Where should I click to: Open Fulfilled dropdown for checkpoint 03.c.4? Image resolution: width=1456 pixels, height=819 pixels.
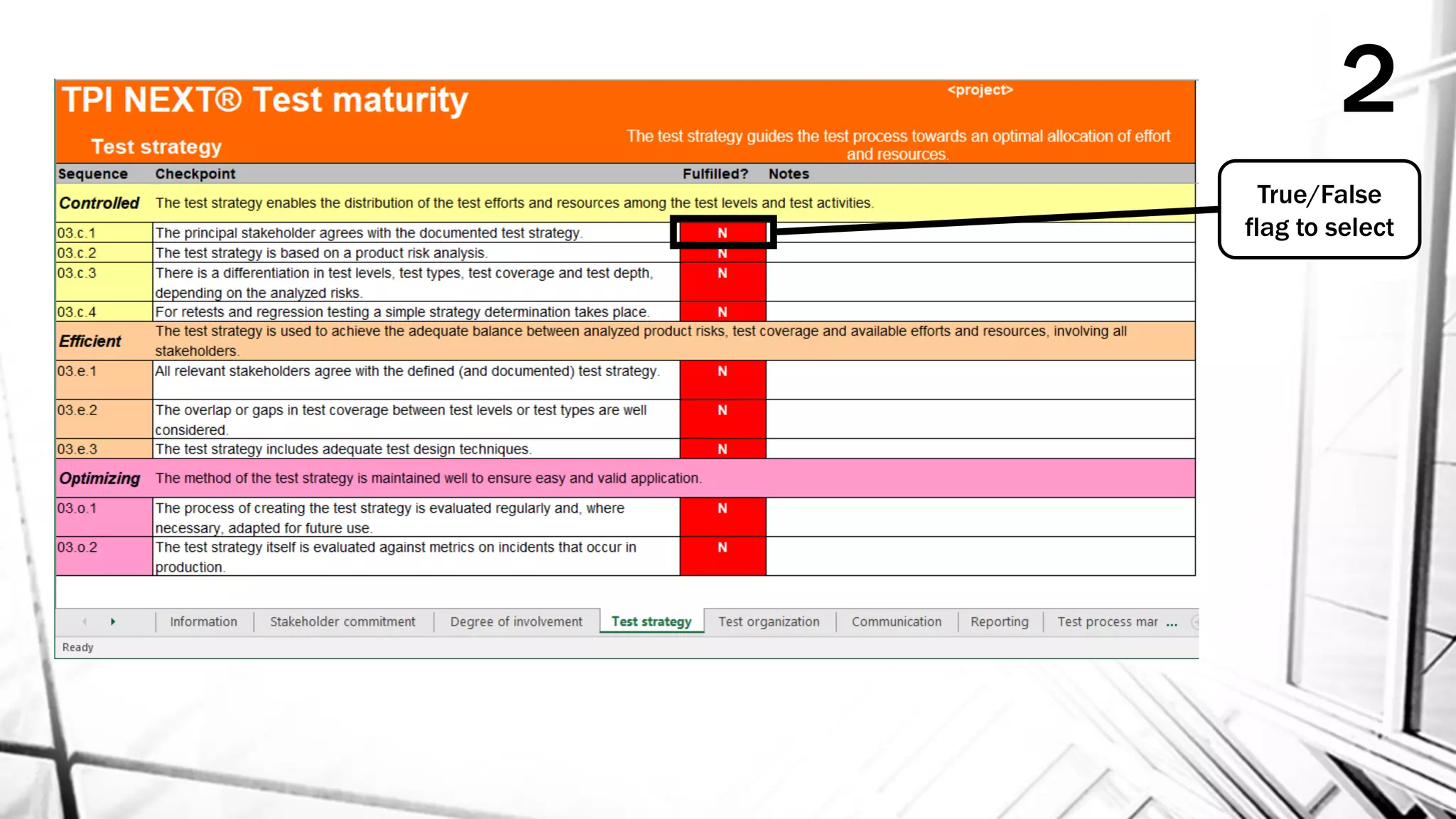722,312
